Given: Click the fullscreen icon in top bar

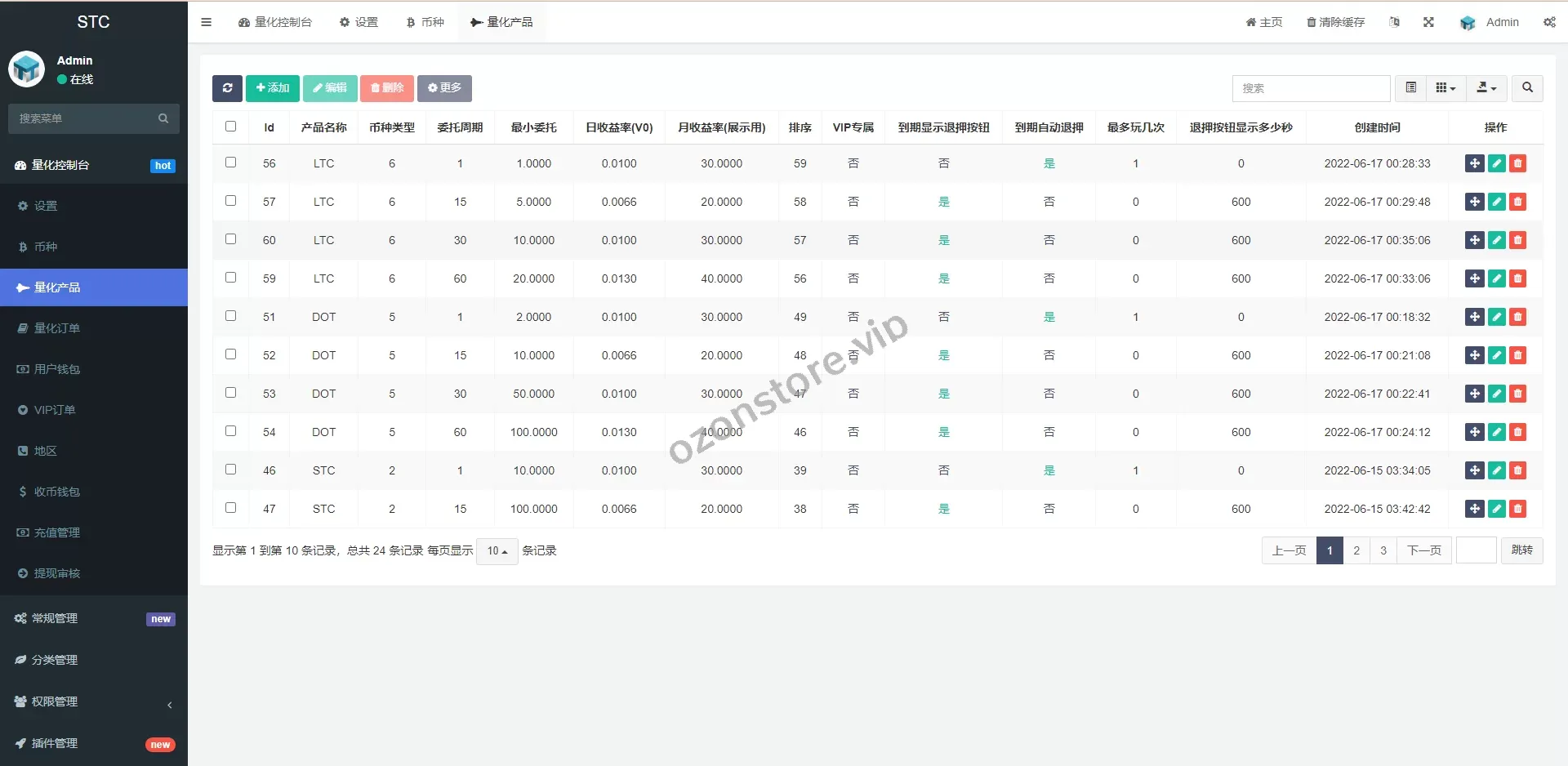Looking at the screenshot, I should click(1428, 22).
